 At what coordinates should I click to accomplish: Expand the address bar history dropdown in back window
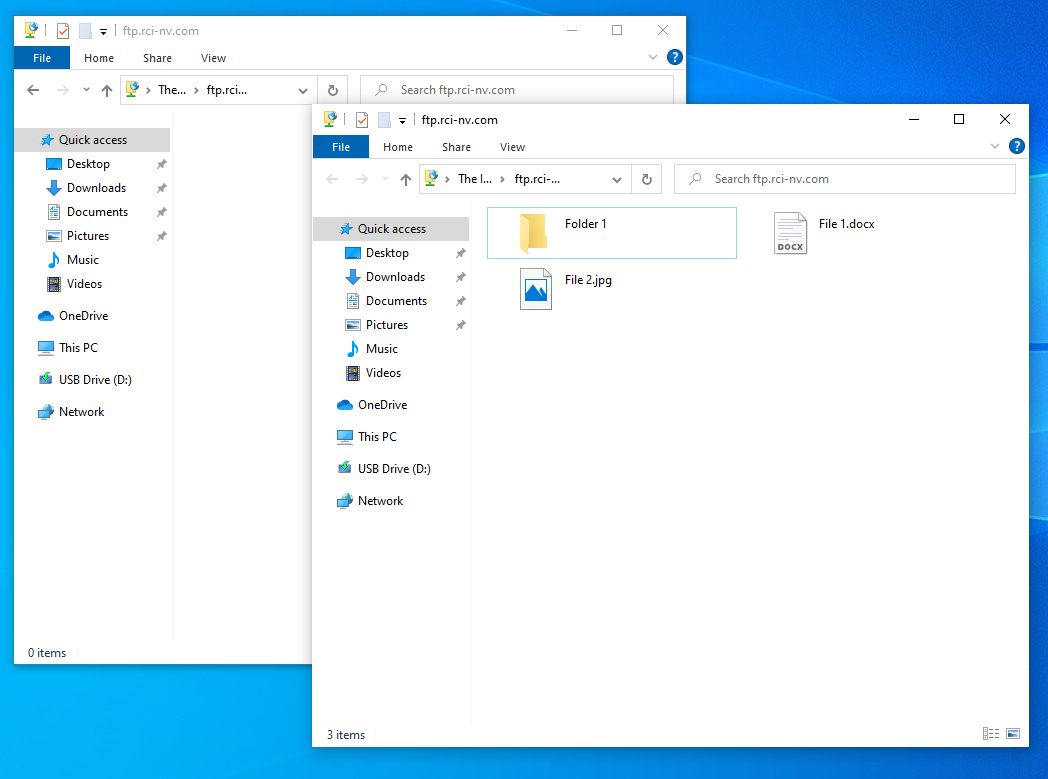coord(303,90)
